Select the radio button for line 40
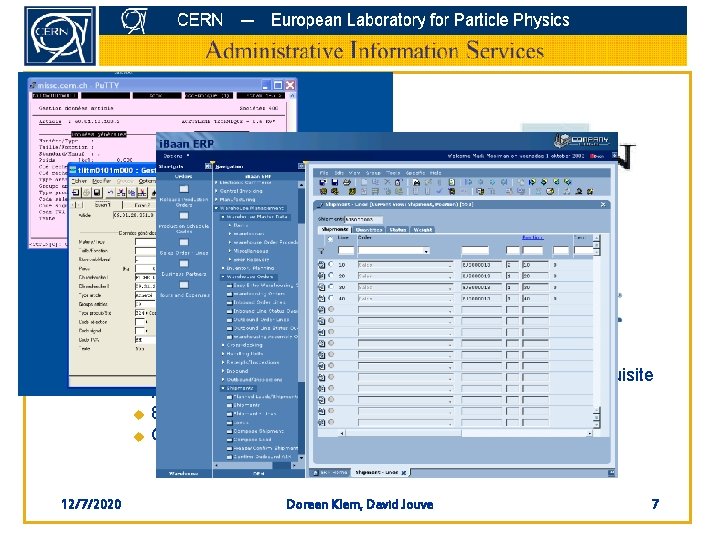The height and width of the screenshot is (540, 720). tap(331, 298)
